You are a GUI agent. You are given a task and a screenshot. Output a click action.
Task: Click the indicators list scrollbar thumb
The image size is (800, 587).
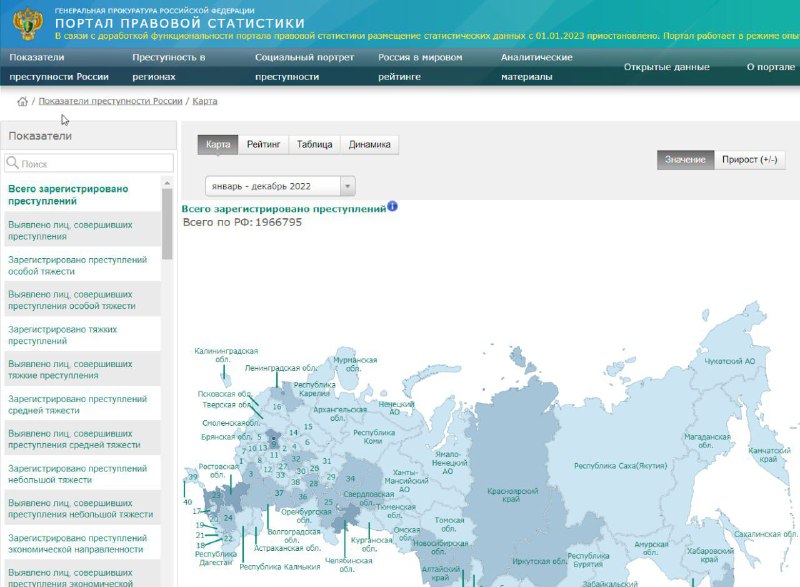(167, 224)
